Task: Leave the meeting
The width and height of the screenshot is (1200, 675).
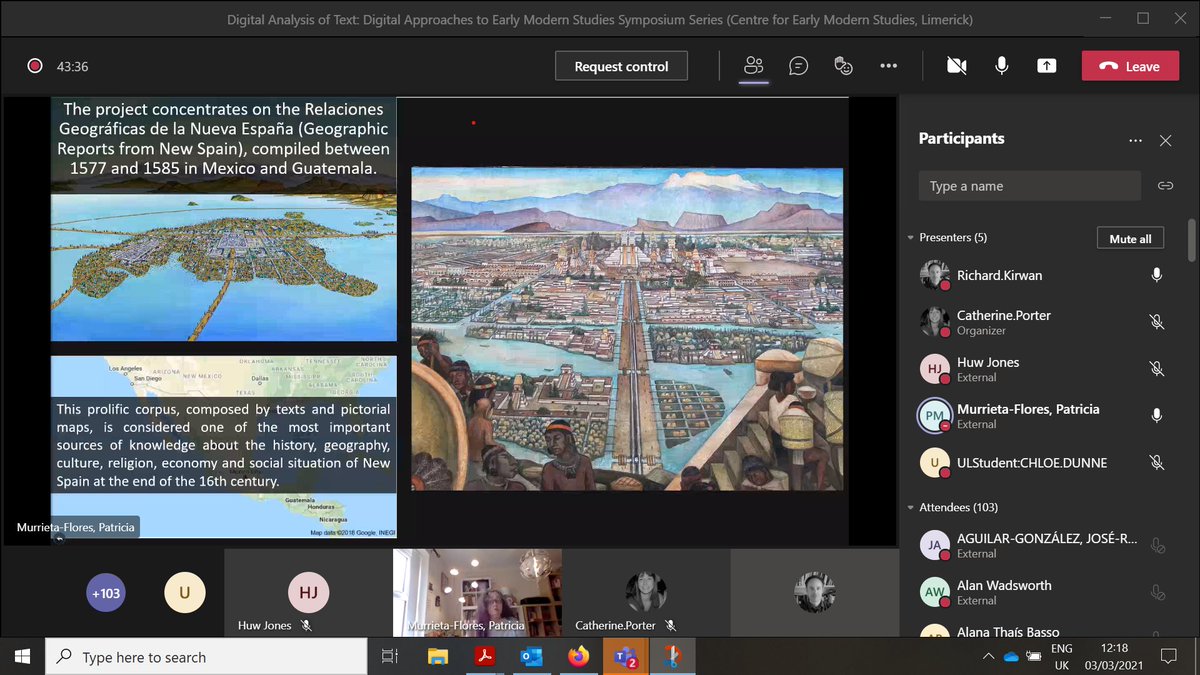Action: coord(1130,66)
